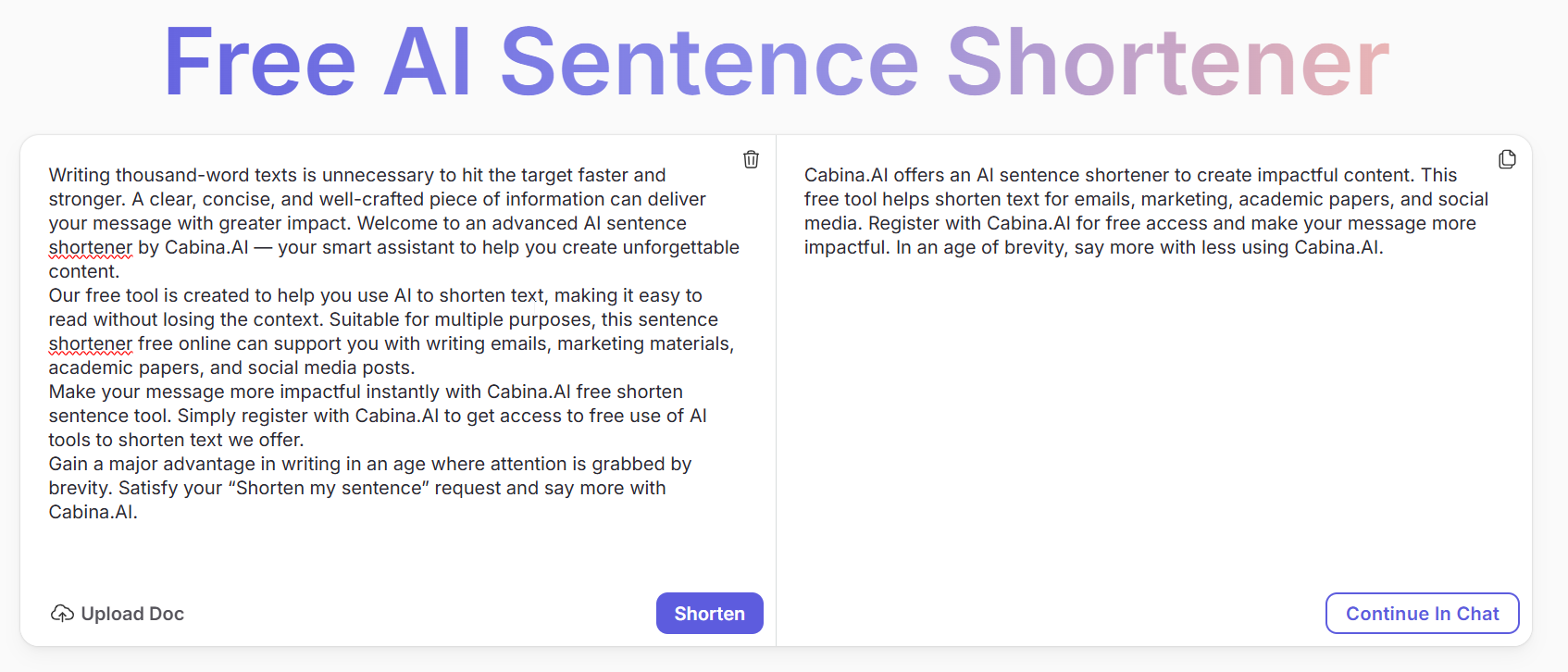This screenshot has width=1568, height=672.
Task: Place cursor in 'Gain a major advantage' line
Action: click(370, 464)
